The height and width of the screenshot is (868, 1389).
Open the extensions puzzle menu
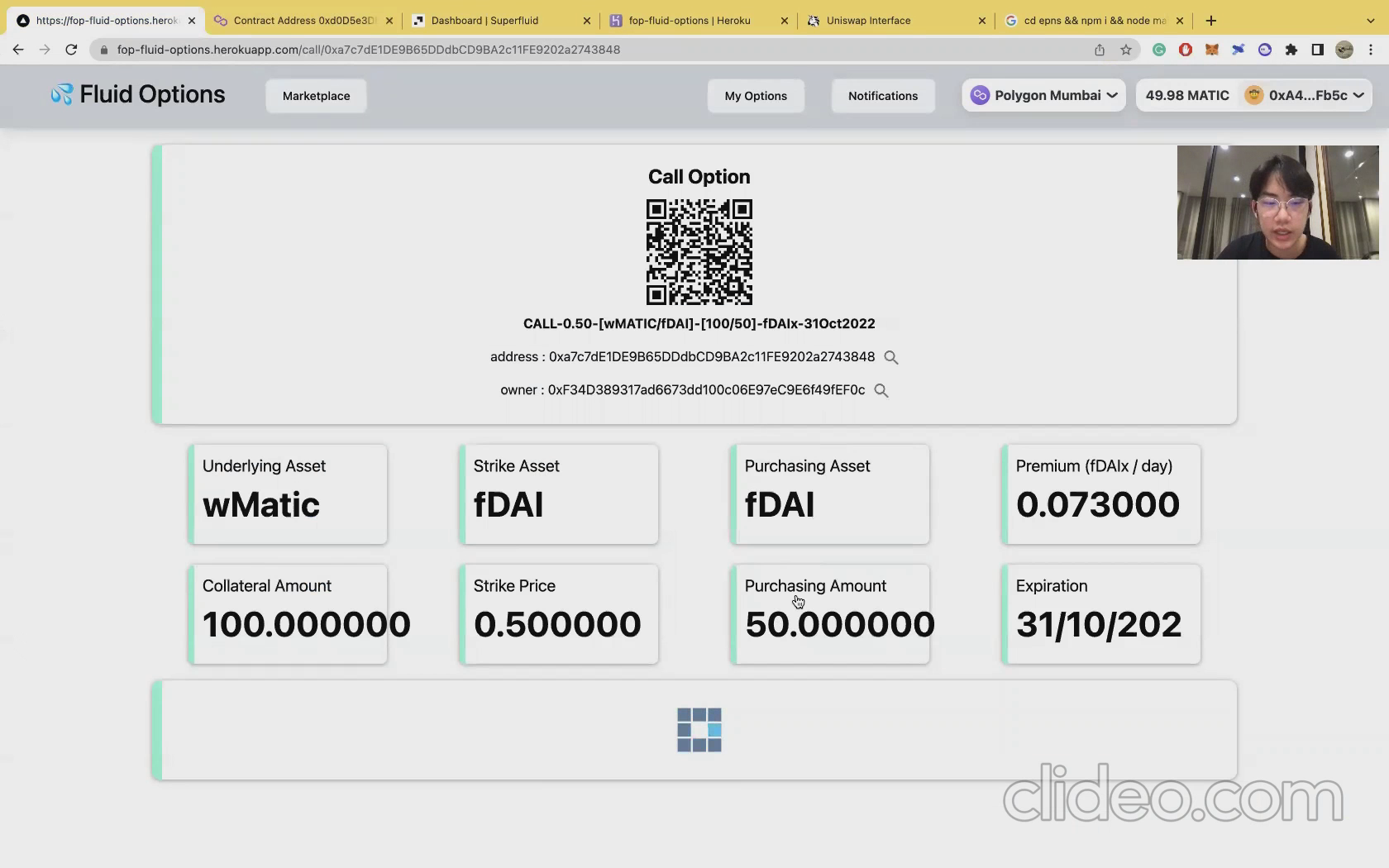coord(1291,50)
